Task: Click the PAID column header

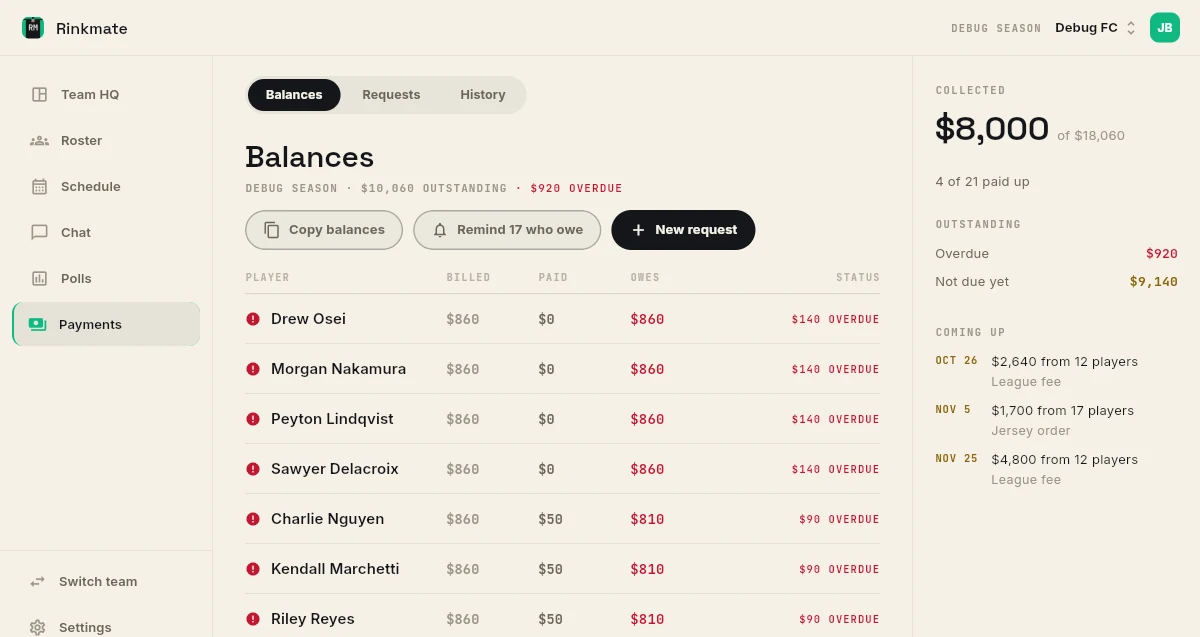Action: (553, 277)
